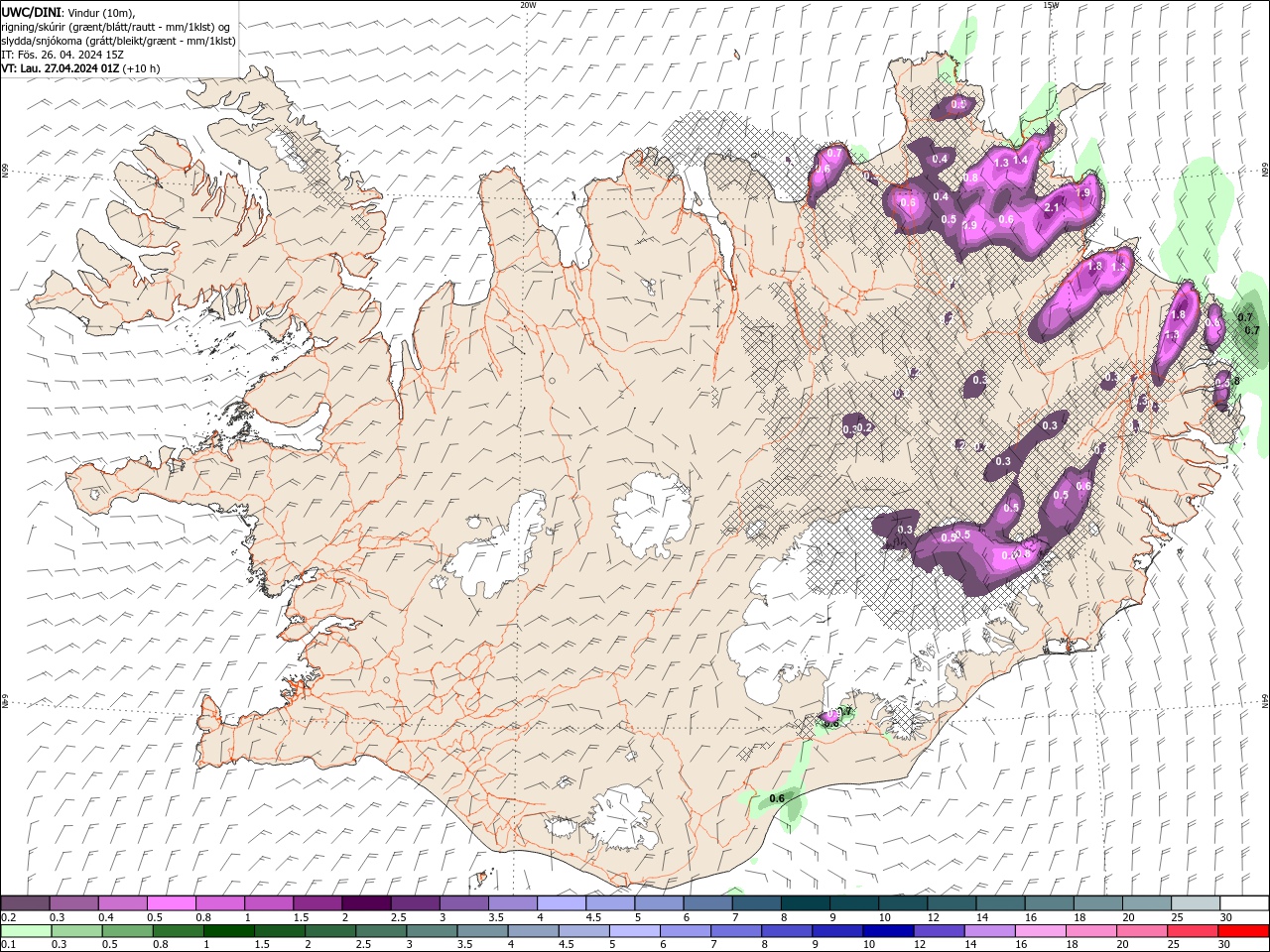The image size is (1270, 952).
Task: Click the '1.4' snowfall value on the map
Action: (x=1019, y=160)
